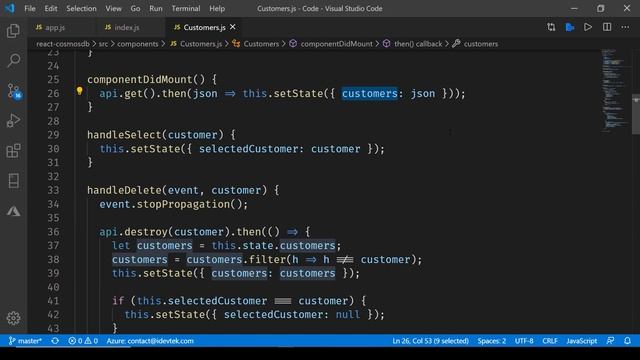Open the Explorer view in activity bar

[13, 31]
